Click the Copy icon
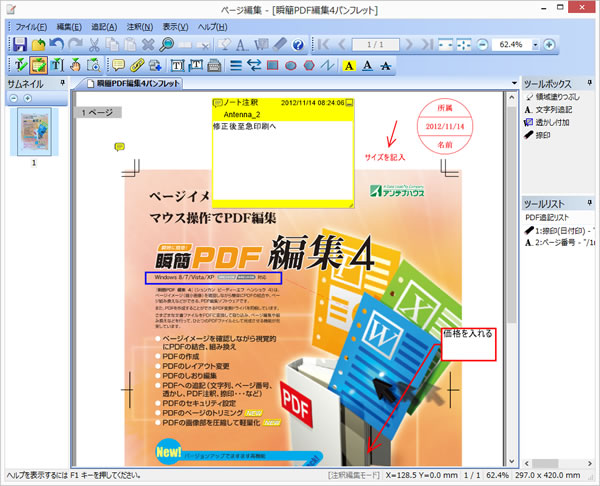600x486 pixels. coord(112,44)
